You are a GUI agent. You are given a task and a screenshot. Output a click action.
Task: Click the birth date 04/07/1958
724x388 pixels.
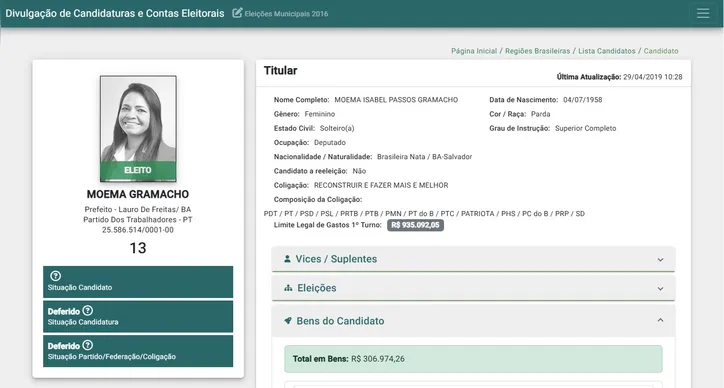pyautogui.click(x=583, y=99)
